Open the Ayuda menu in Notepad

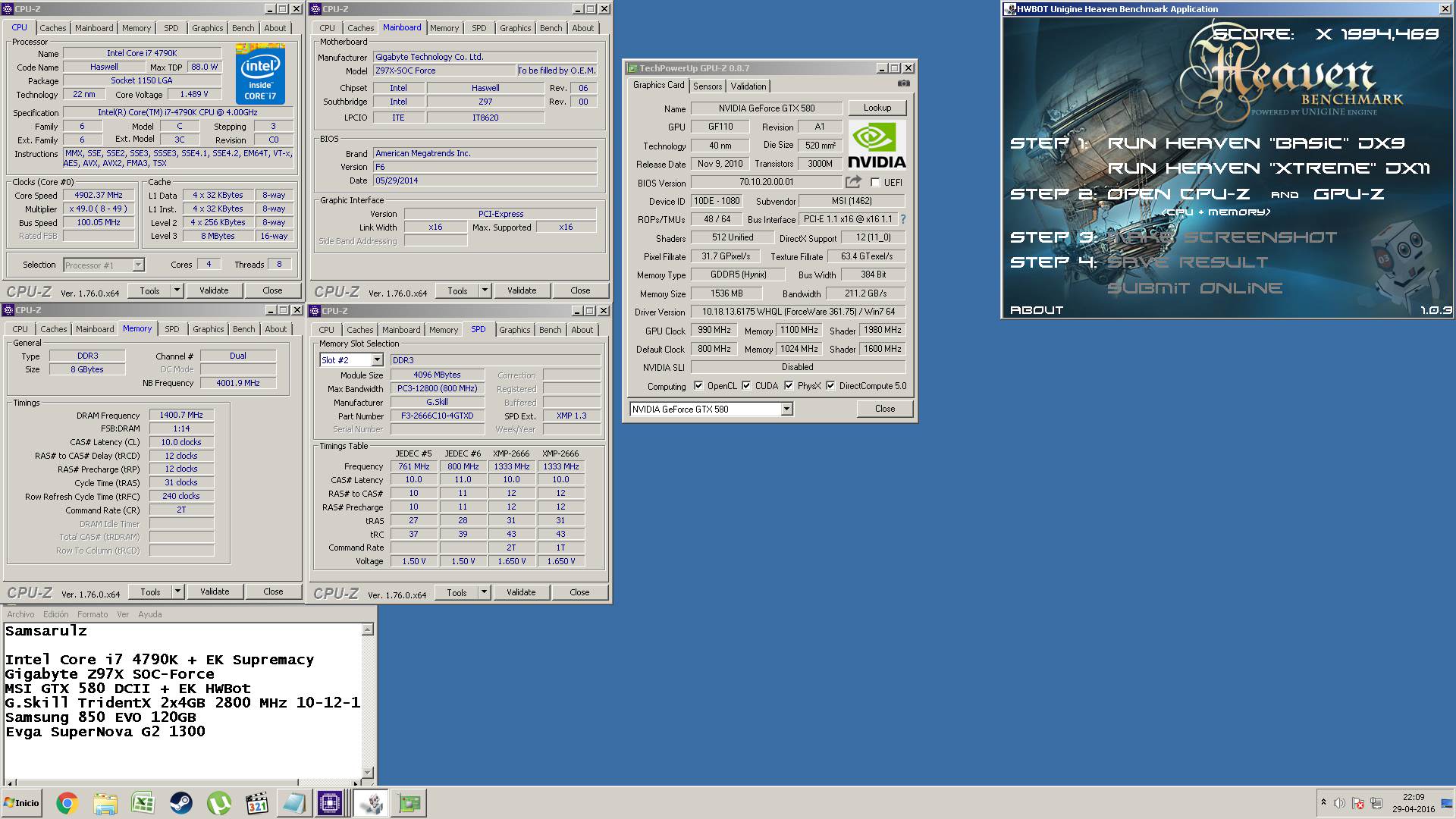point(150,614)
